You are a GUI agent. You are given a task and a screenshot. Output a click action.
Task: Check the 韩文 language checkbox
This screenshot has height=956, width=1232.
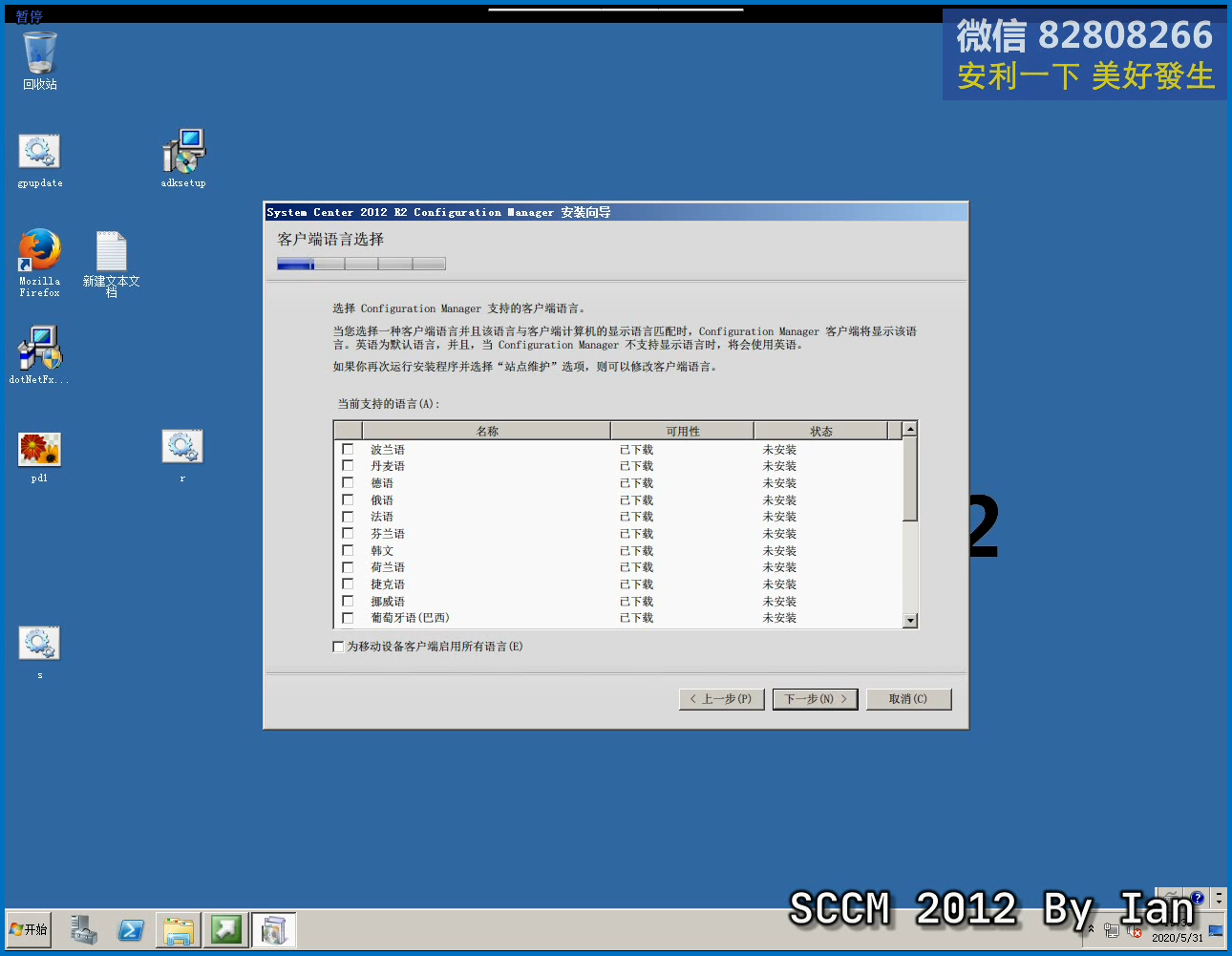pyautogui.click(x=348, y=550)
